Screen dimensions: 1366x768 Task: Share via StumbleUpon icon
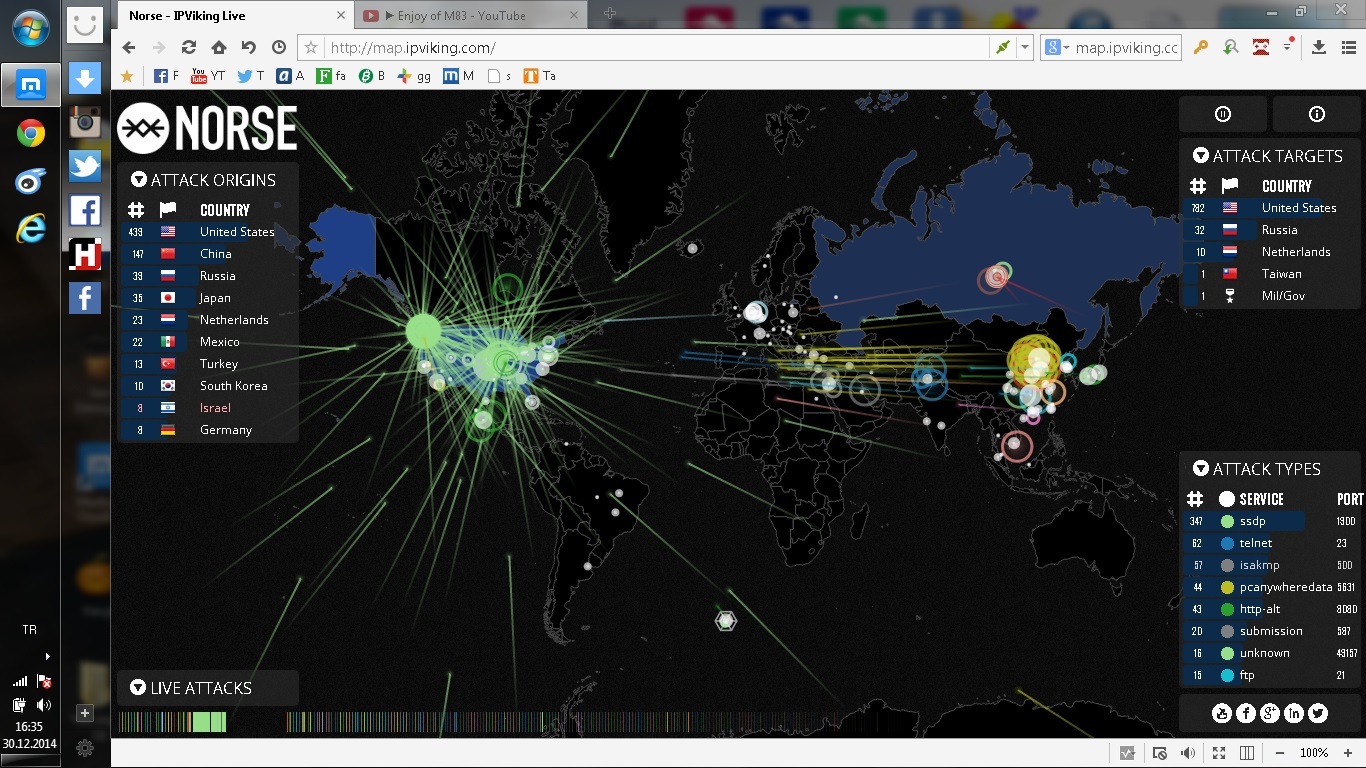(1221, 713)
